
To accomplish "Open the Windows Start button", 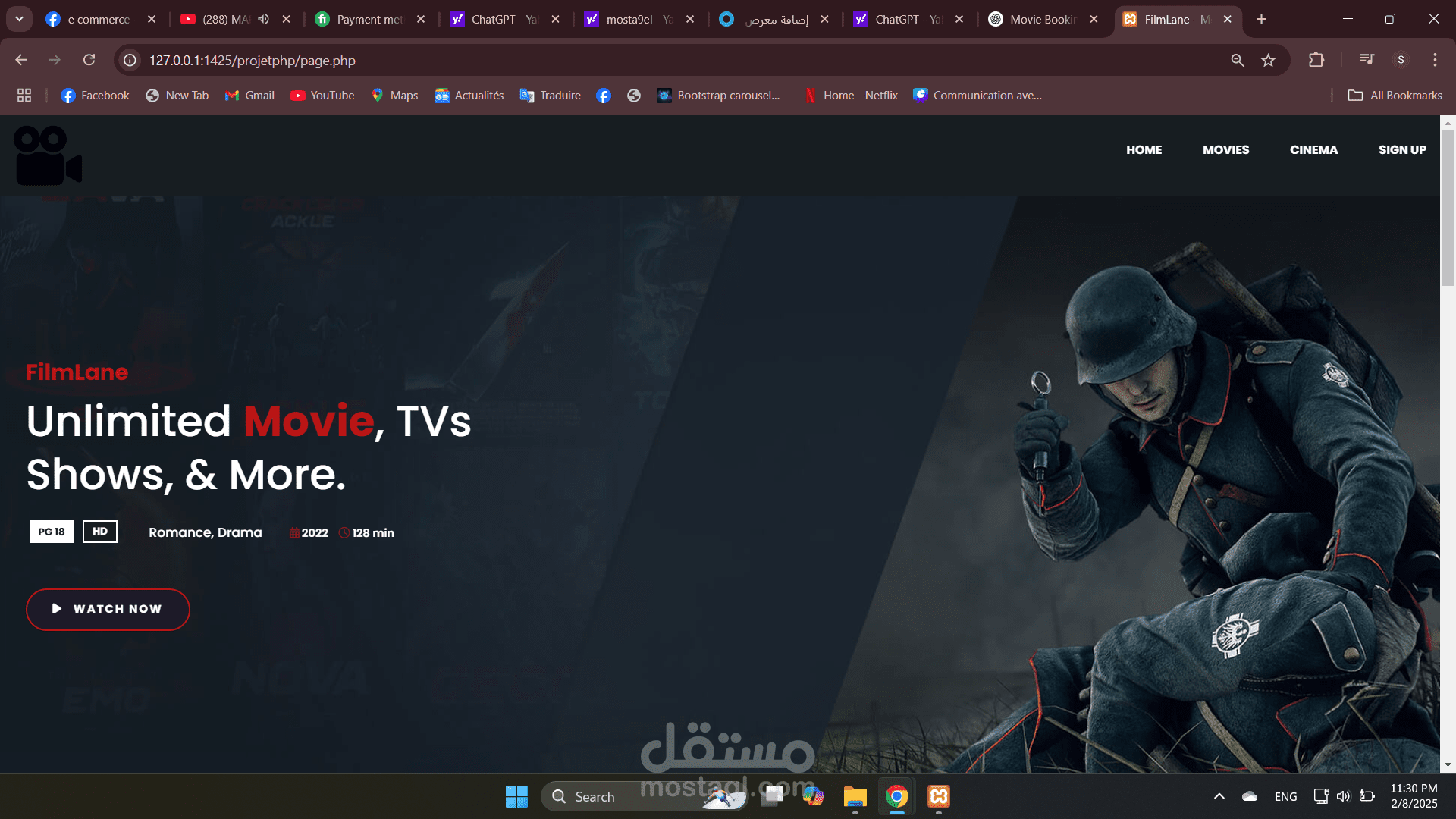I will pos(516,796).
